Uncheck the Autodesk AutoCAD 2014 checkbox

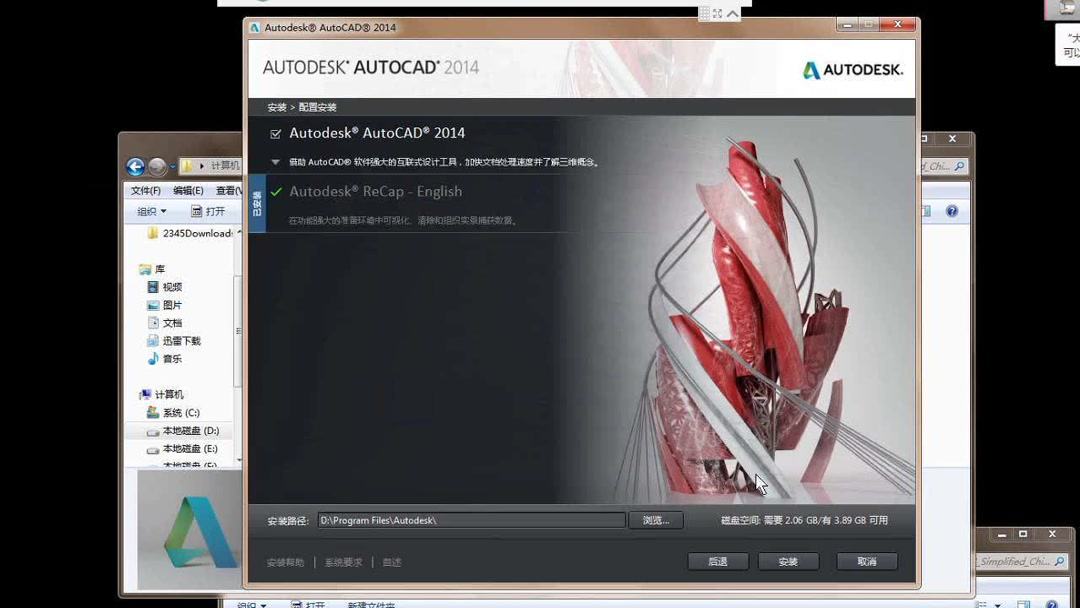(x=274, y=132)
